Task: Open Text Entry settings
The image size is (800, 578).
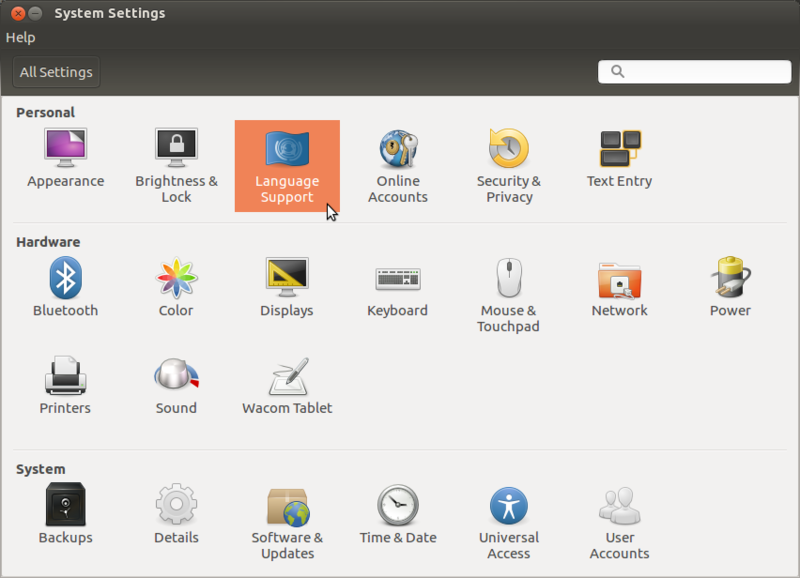Action: tap(619, 159)
